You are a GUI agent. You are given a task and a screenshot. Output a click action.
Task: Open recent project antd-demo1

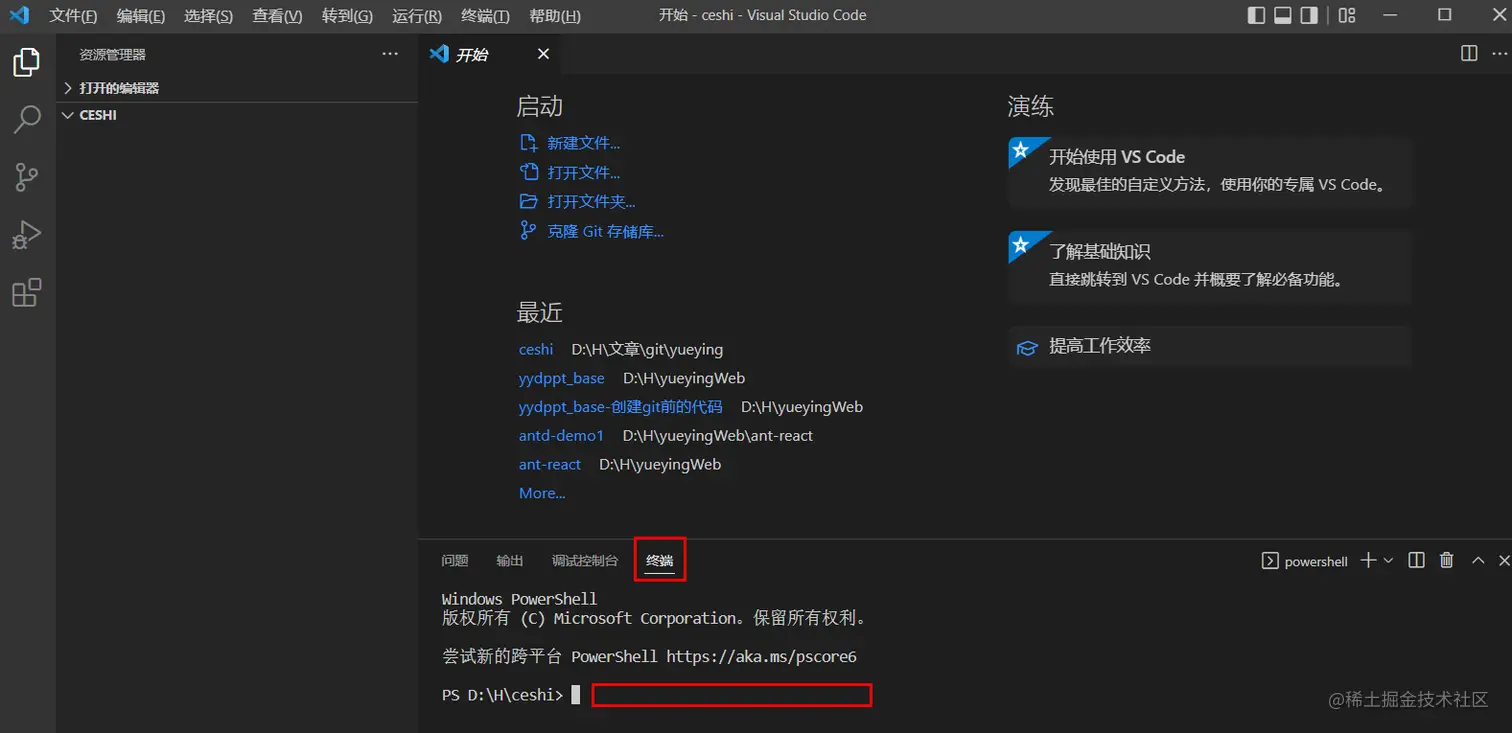coord(562,436)
